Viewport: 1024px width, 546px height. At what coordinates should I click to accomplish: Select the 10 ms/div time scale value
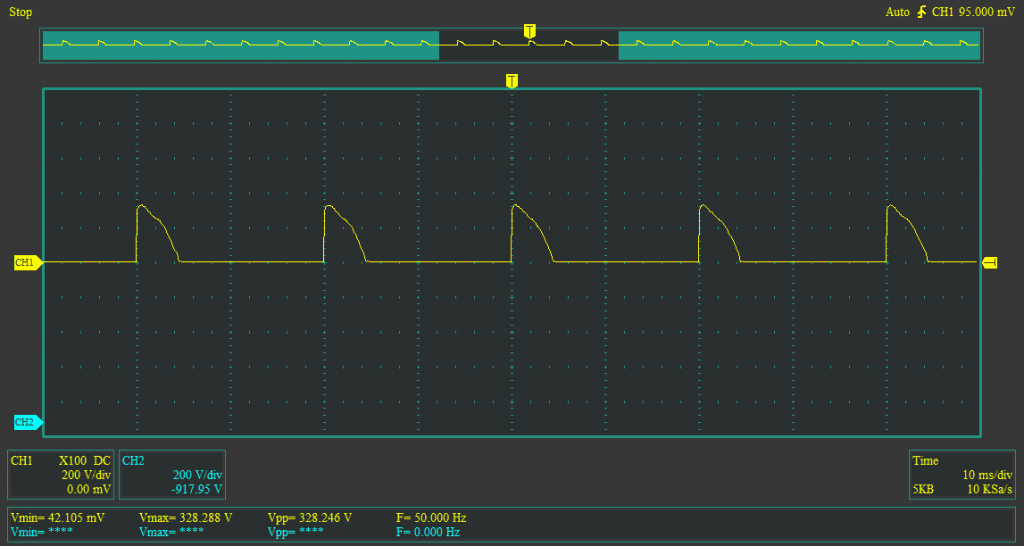pos(986,475)
